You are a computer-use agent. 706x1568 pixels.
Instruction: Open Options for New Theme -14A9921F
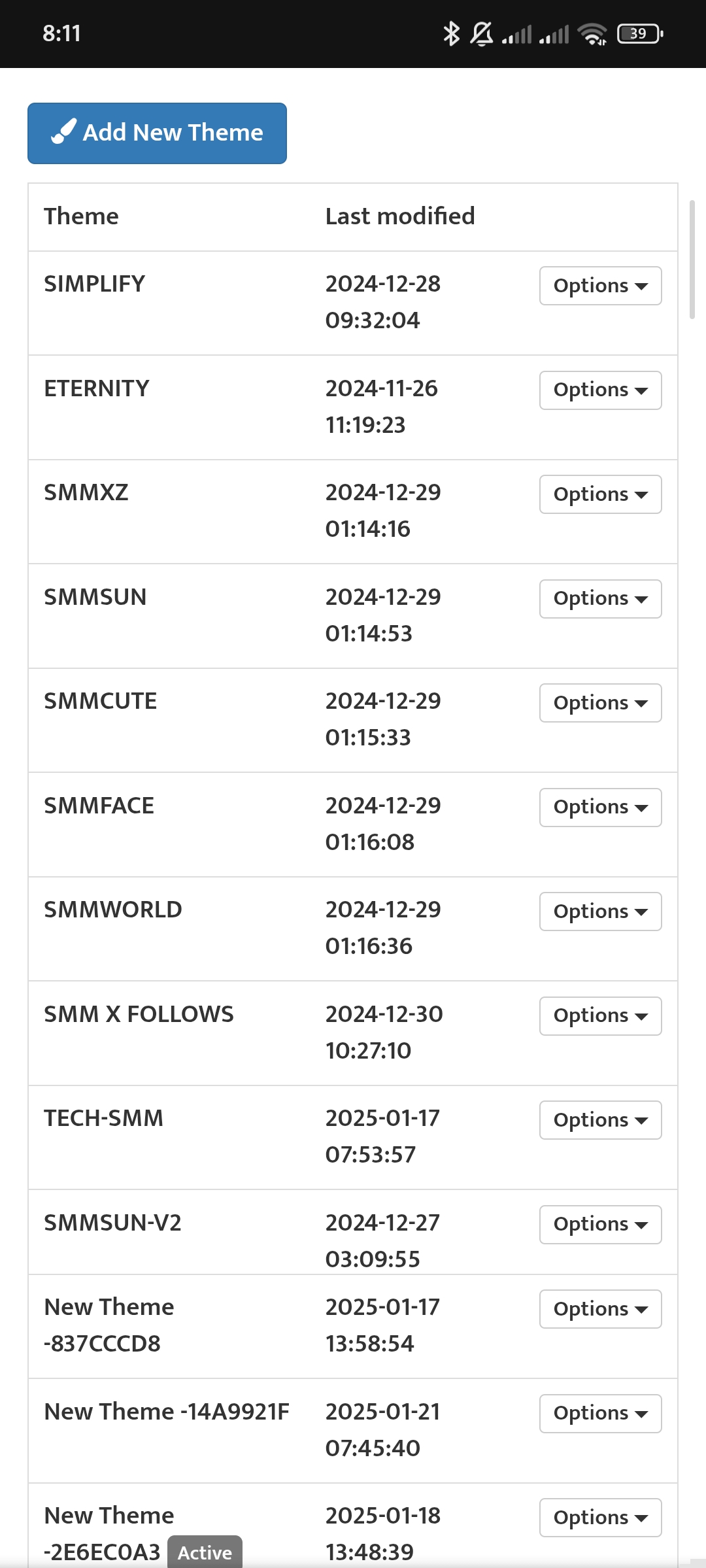pyautogui.click(x=600, y=1414)
